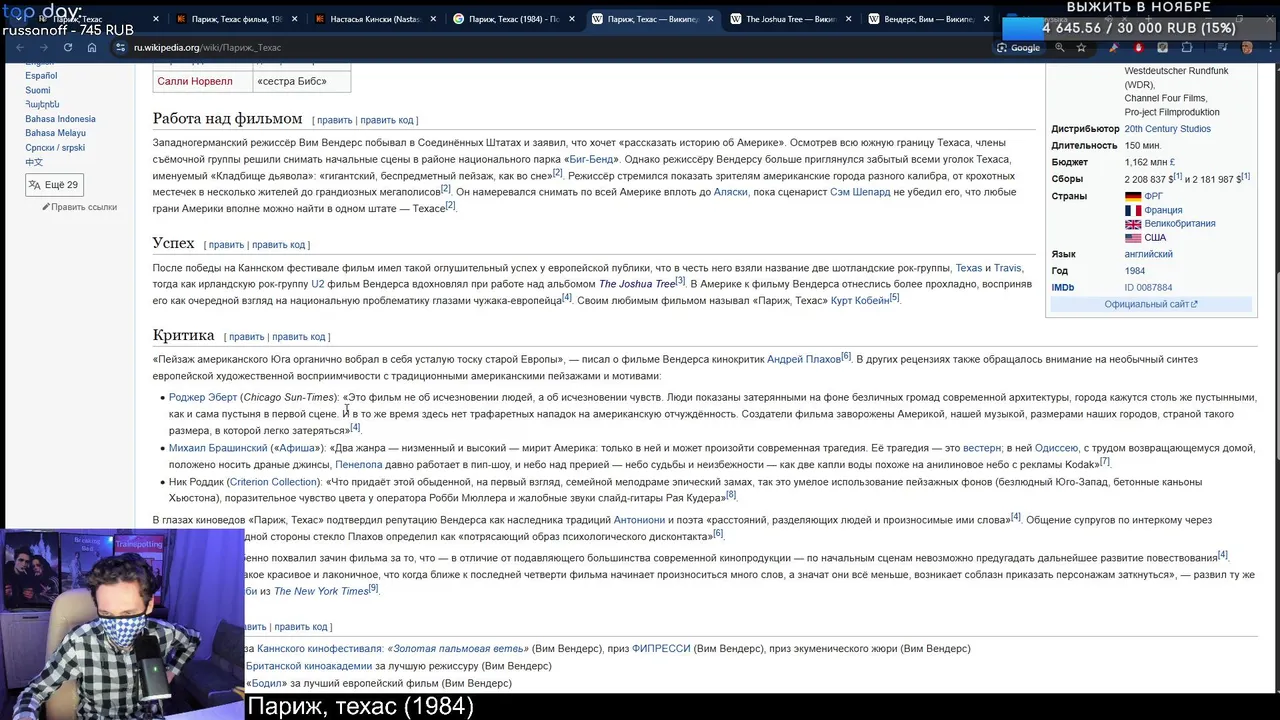Image resolution: width=1280 pixels, height=720 pixels.
Task: Open the Аляски link
Action: point(730,192)
